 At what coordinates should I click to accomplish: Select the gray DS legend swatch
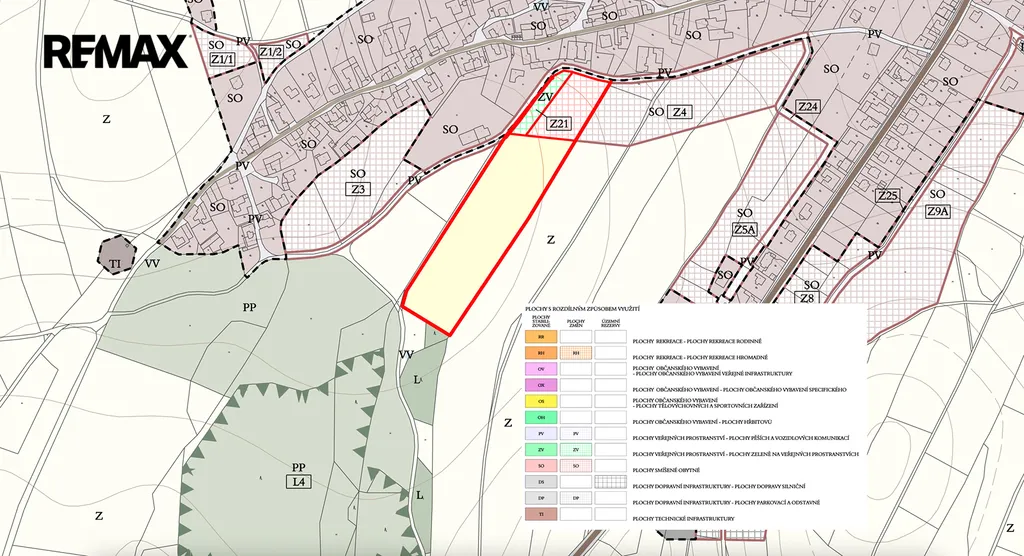540,482
